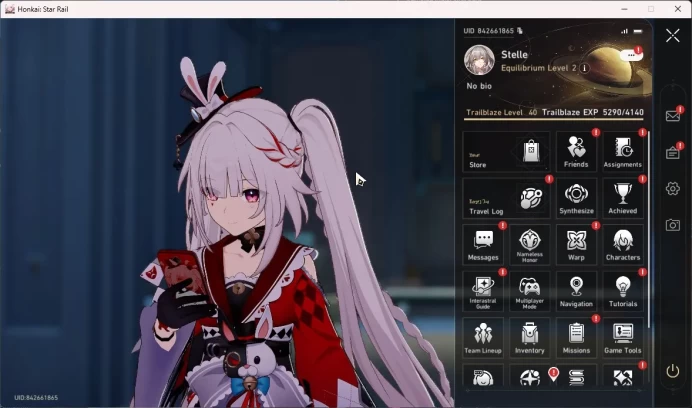Click the UID 842661865 text in panel header

tap(489, 31)
